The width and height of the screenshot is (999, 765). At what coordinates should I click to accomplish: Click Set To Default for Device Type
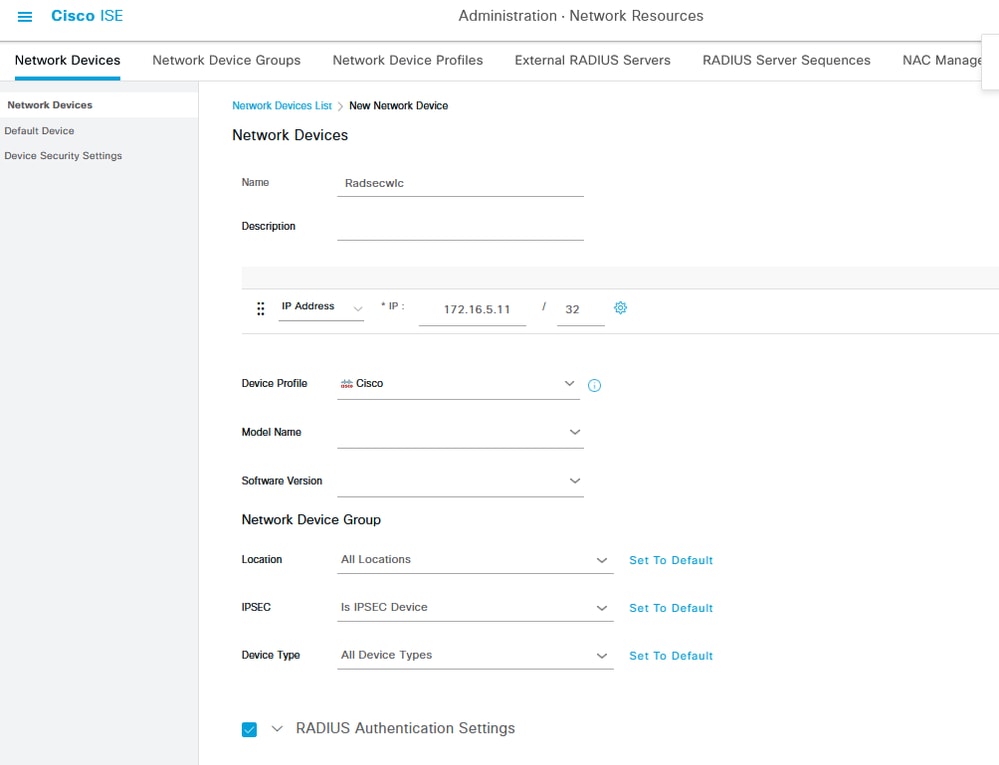[671, 656]
